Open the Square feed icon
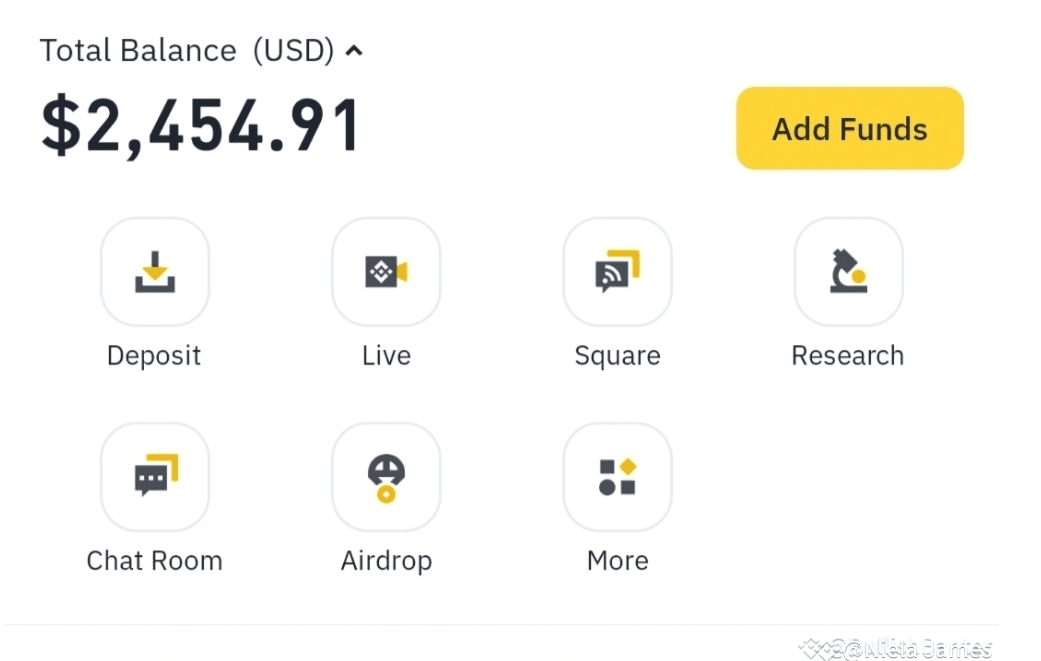This screenshot has width=1041, height=661. pos(617,272)
